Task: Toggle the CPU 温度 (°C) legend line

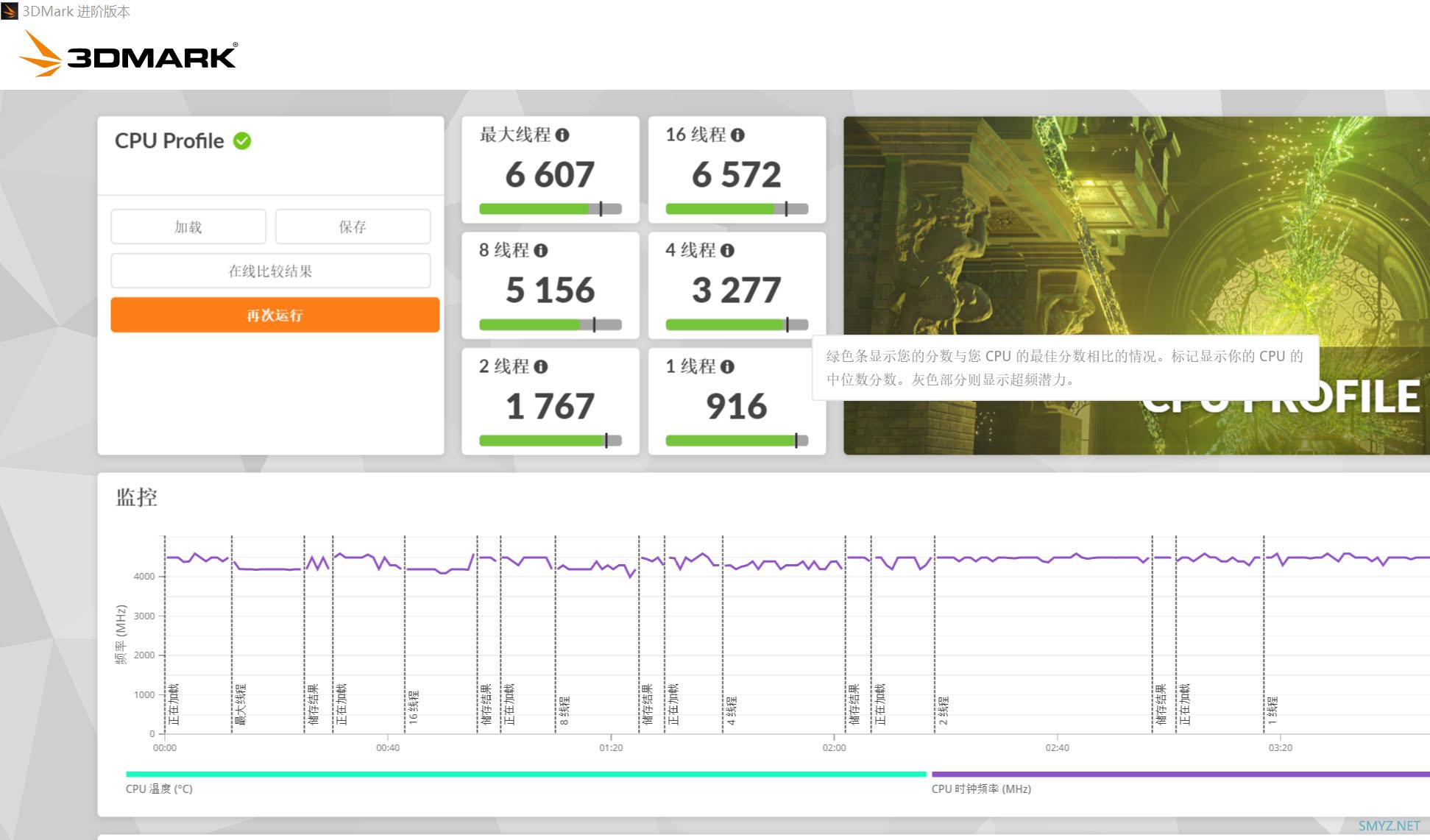Action: click(525, 775)
